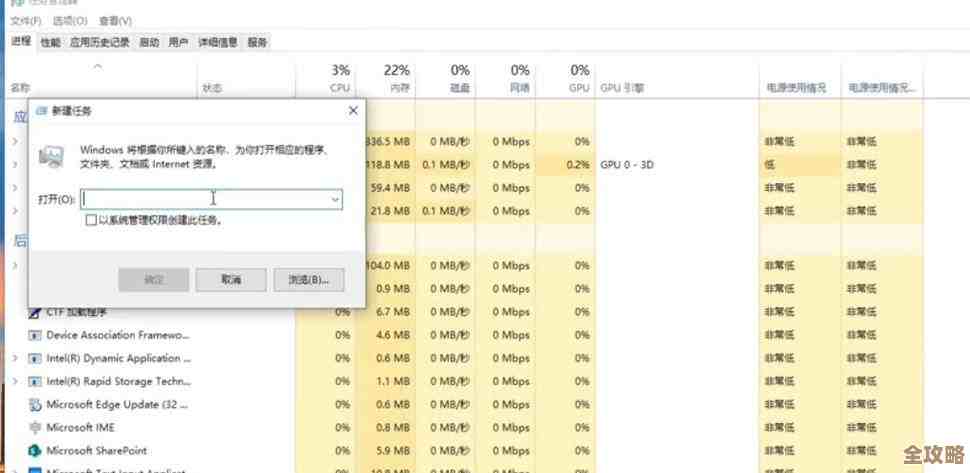Switch to the 进程 tab

coord(21,42)
